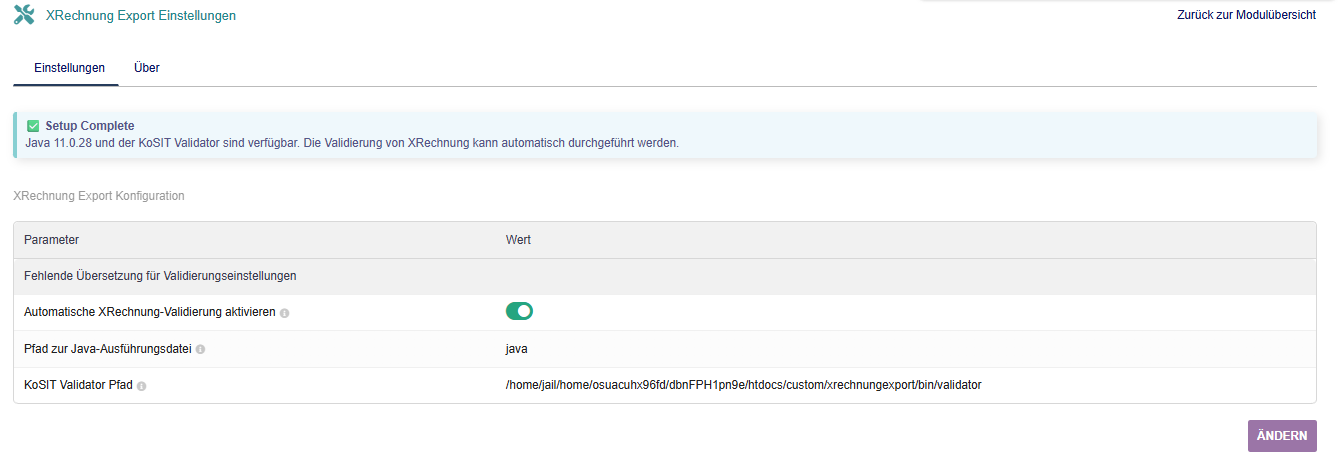1338x467 pixels.
Task: Click the Fehlende Übersetzung section row
Action: coord(665,276)
